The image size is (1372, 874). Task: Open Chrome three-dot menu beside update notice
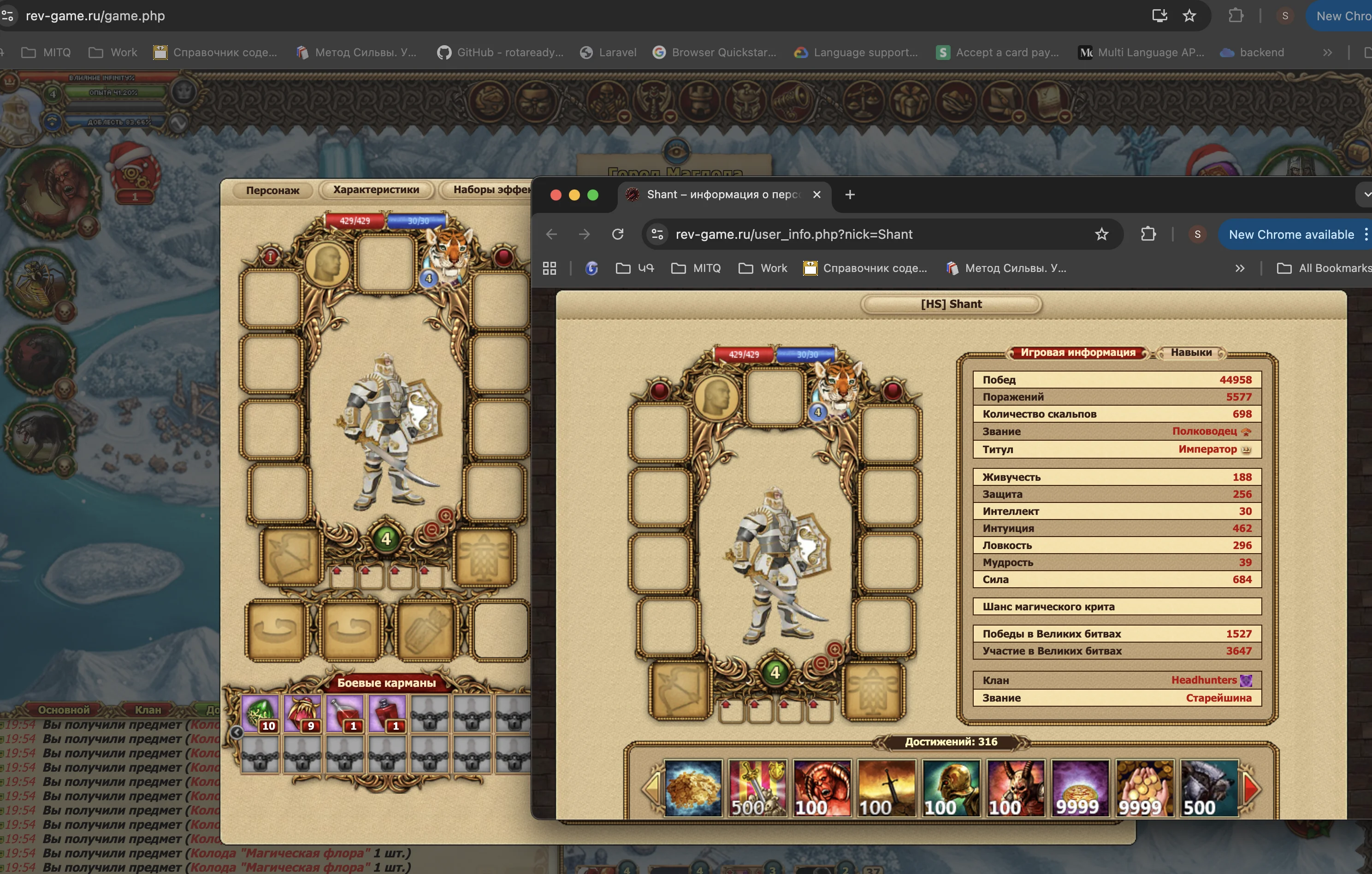(x=1366, y=234)
